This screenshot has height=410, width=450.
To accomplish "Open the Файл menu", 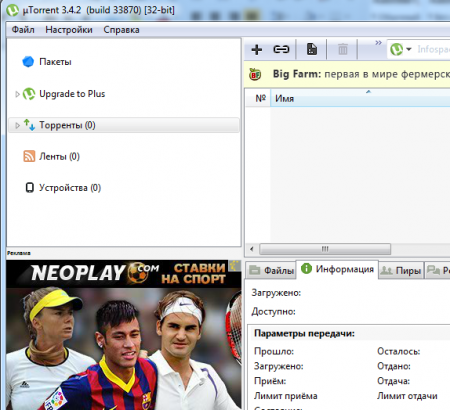I will tap(23, 30).
